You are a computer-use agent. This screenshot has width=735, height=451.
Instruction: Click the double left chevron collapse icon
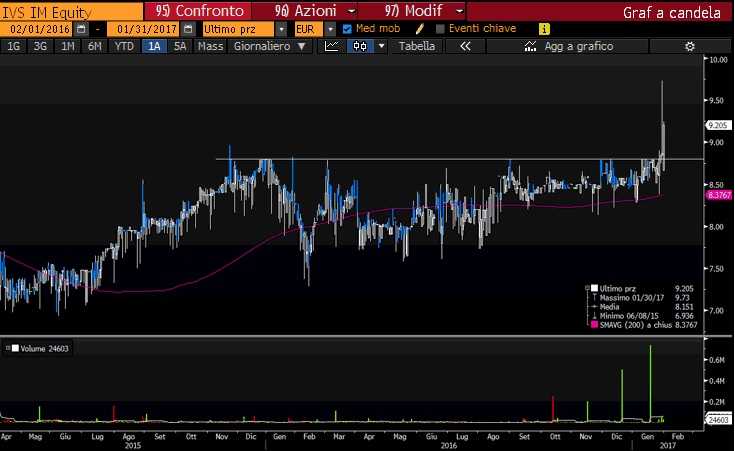click(465, 46)
